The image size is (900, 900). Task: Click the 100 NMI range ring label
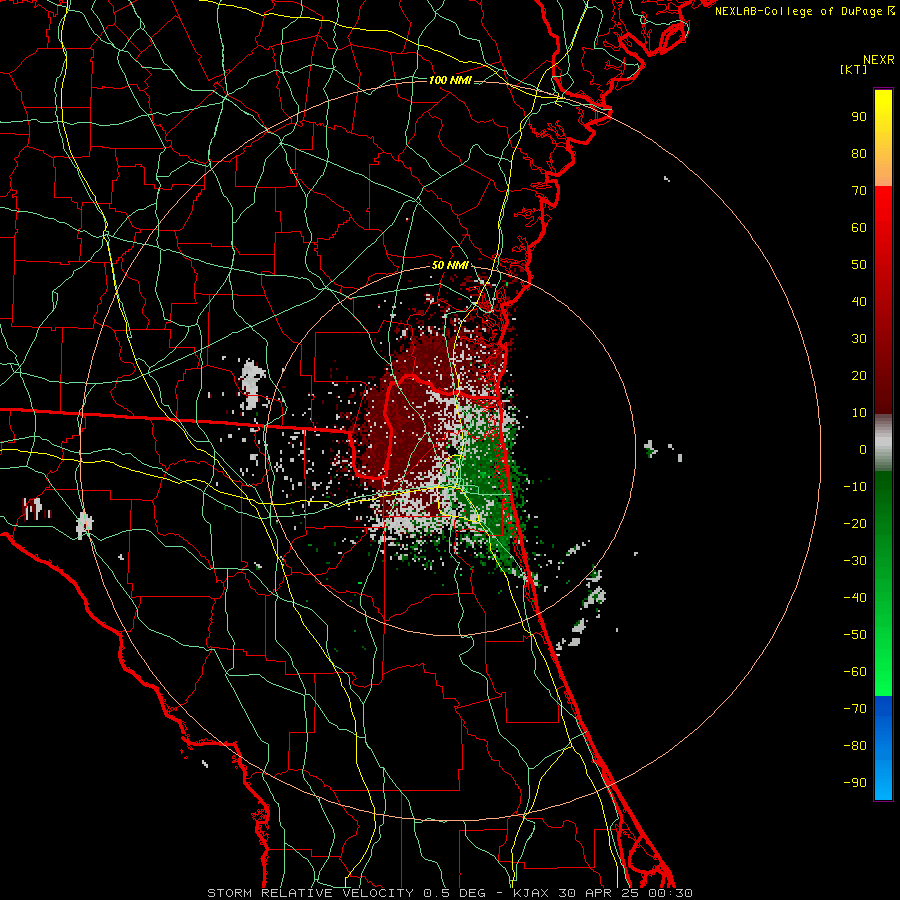pyautogui.click(x=450, y=80)
